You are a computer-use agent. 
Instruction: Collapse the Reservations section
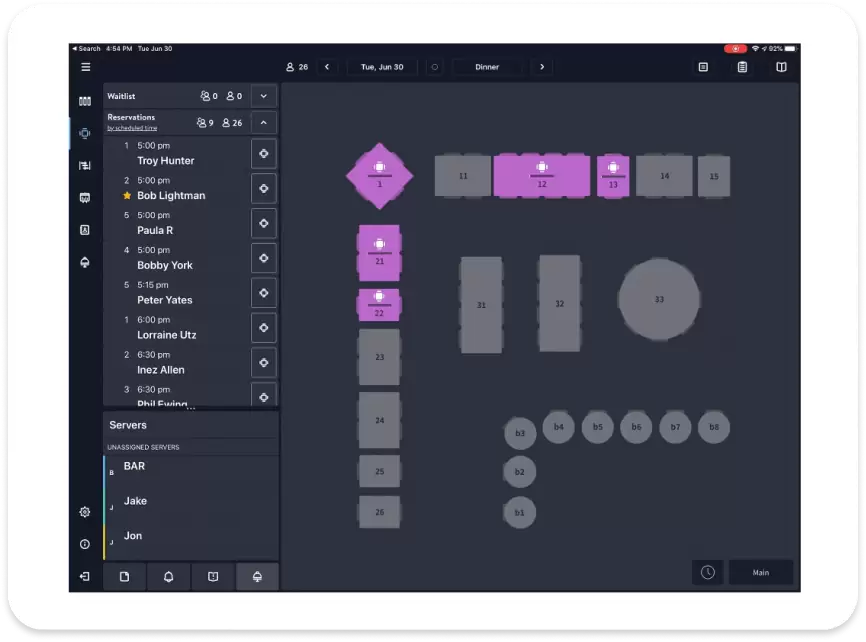pyautogui.click(x=263, y=123)
